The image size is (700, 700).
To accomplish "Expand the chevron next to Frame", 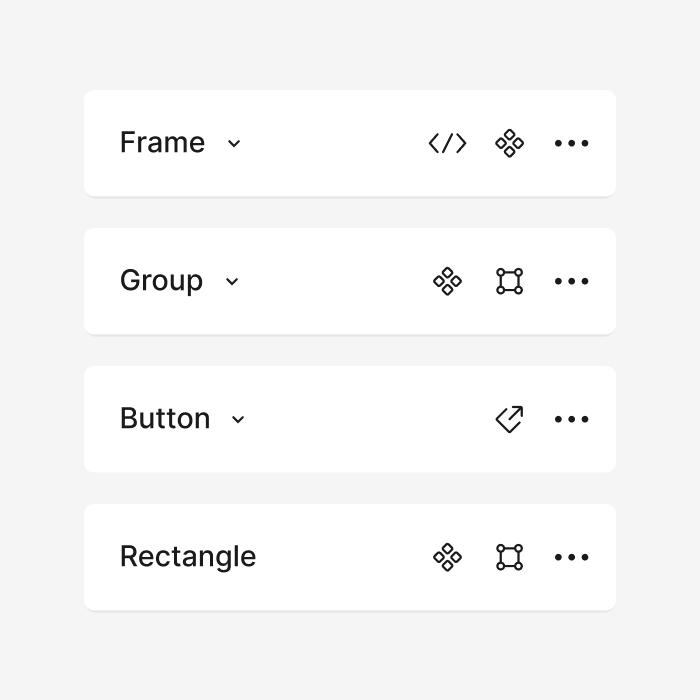I will (234, 144).
